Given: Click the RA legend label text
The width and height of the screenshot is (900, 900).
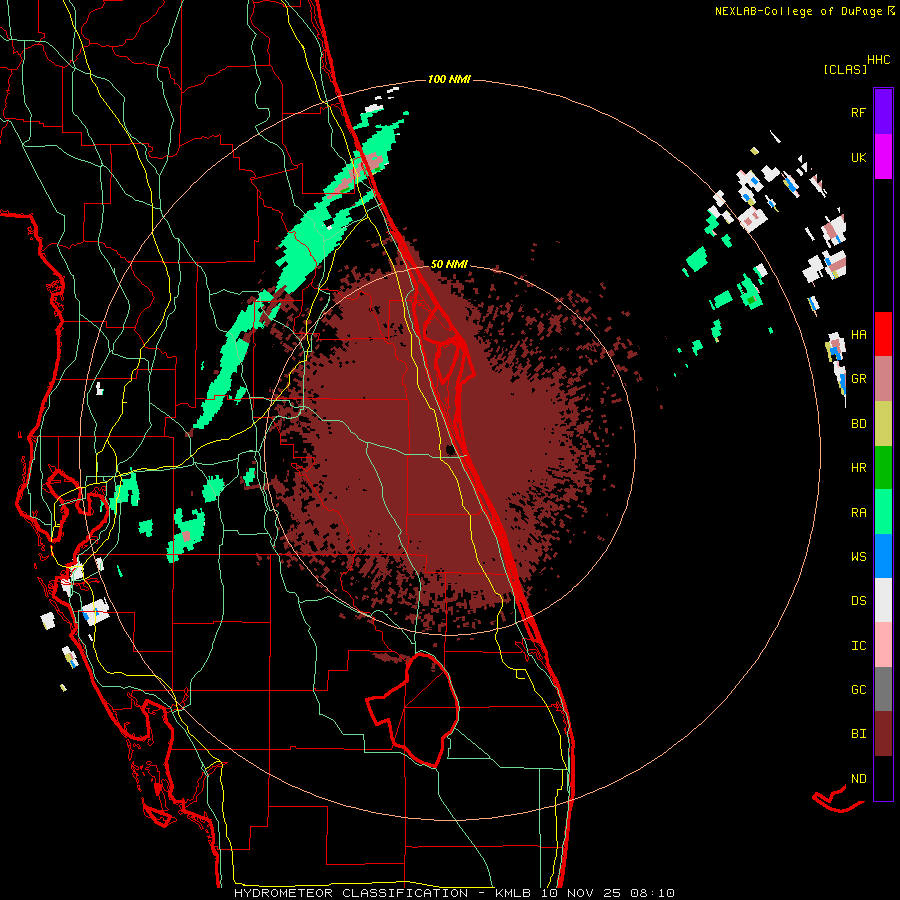Looking at the screenshot, I should [x=858, y=513].
